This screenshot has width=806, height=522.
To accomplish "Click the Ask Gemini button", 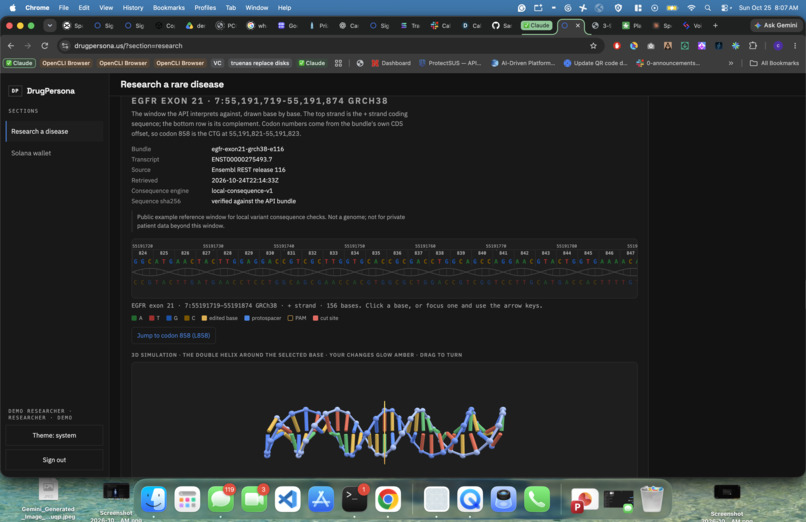I will 776,25.
